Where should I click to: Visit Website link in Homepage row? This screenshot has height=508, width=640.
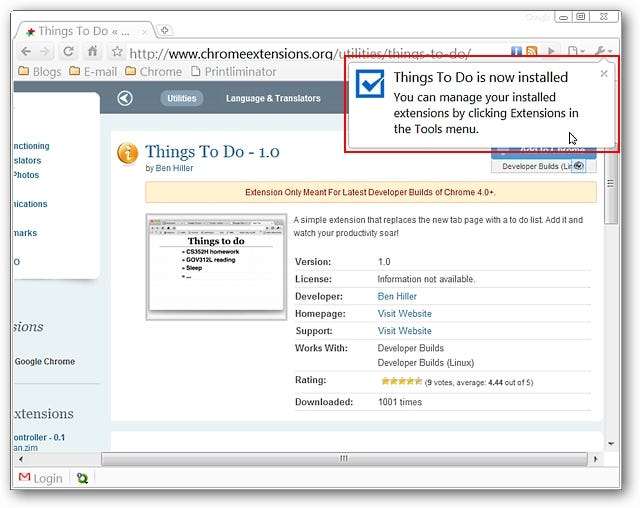pos(404,314)
